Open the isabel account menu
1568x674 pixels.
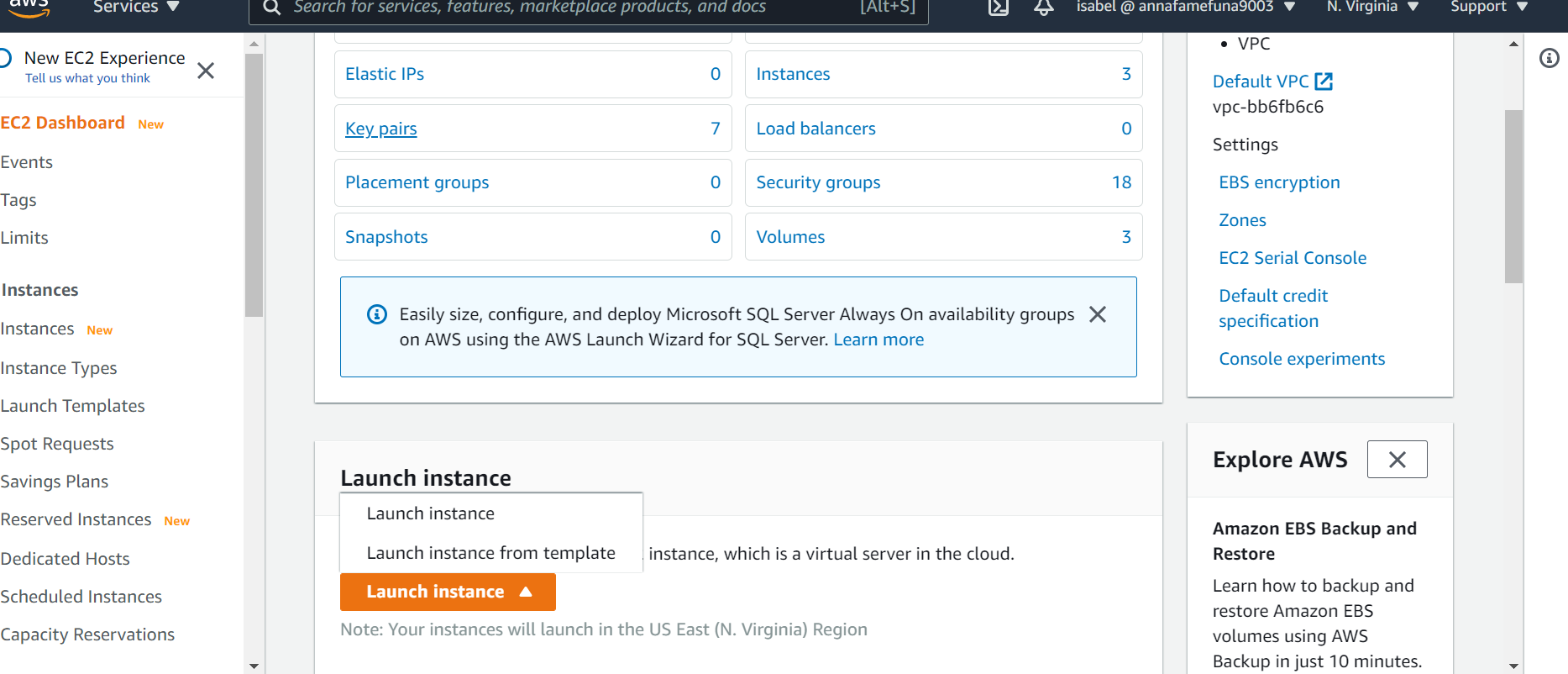(1185, 8)
